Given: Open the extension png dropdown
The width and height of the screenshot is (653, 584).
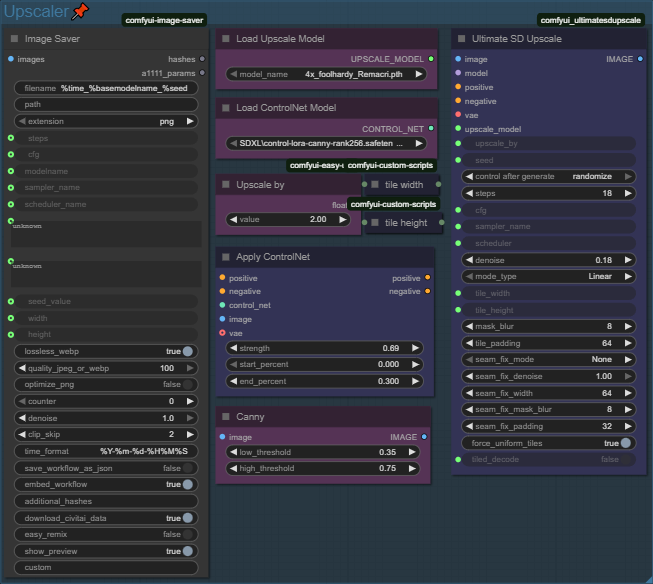Looking at the screenshot, I should [x=106, y=121].
